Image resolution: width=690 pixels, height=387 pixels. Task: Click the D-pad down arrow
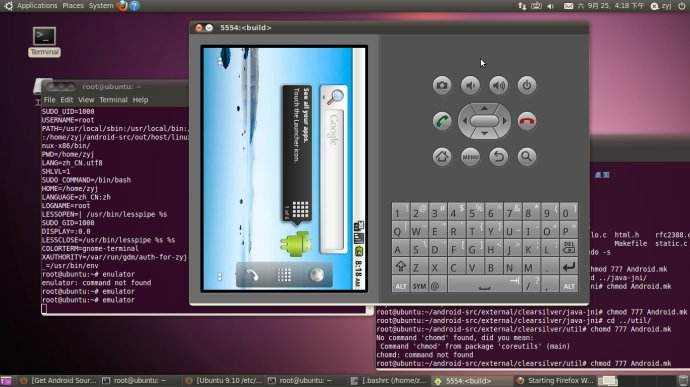[x=484, y=133]
